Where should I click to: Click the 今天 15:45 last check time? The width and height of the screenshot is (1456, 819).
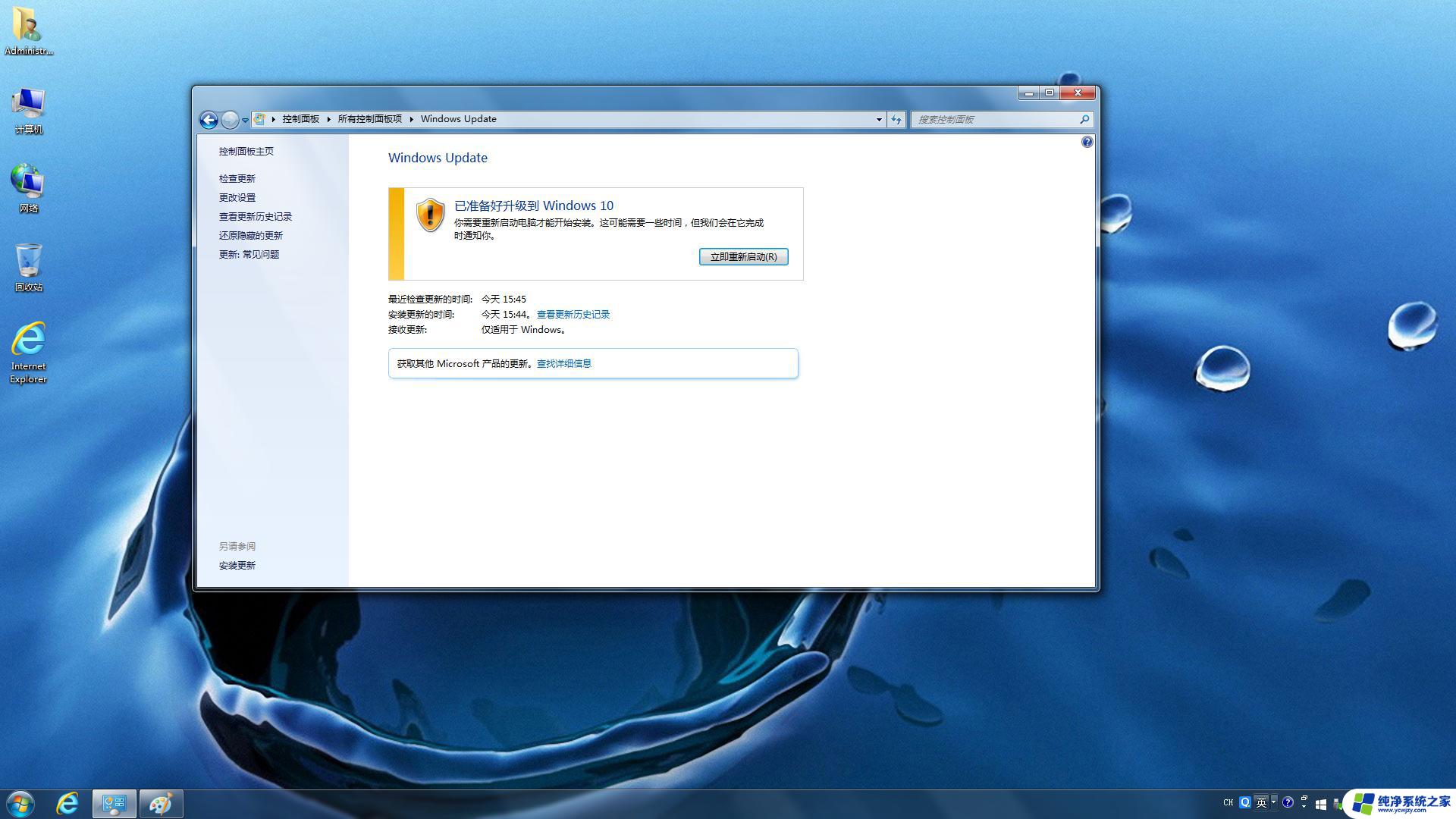click(504, 300)
